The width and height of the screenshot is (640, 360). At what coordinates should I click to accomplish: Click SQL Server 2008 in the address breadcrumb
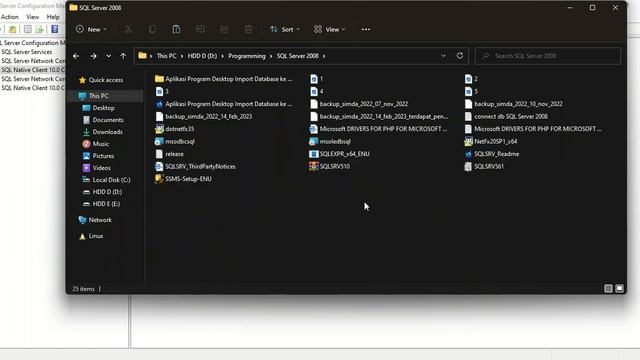tap(298, 56)
